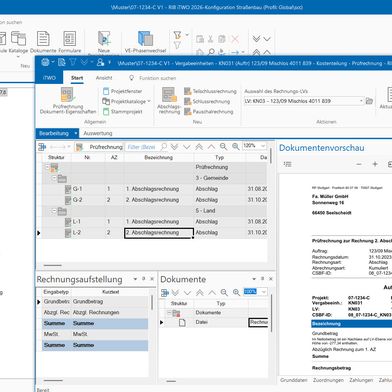Open Dokumente panel options arrow
This screenshot has width=392, height=392.
pyautogui.click(x=254, y=279)
